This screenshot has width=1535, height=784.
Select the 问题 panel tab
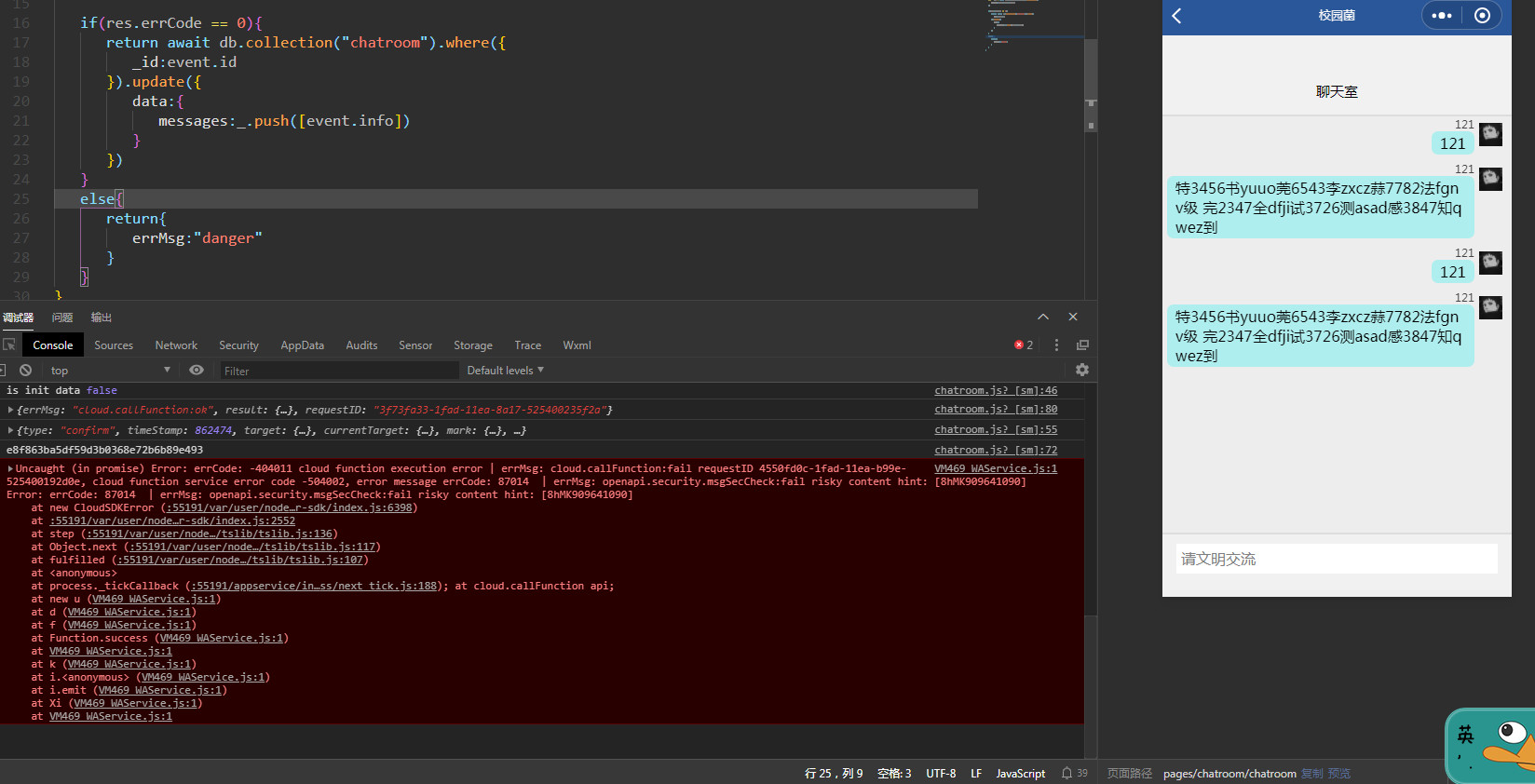point(62,318)
